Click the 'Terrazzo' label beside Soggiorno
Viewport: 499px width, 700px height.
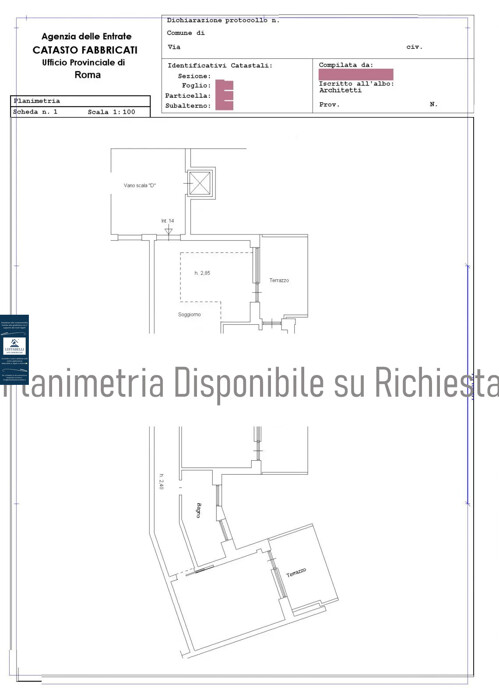[x=279, y=280]
